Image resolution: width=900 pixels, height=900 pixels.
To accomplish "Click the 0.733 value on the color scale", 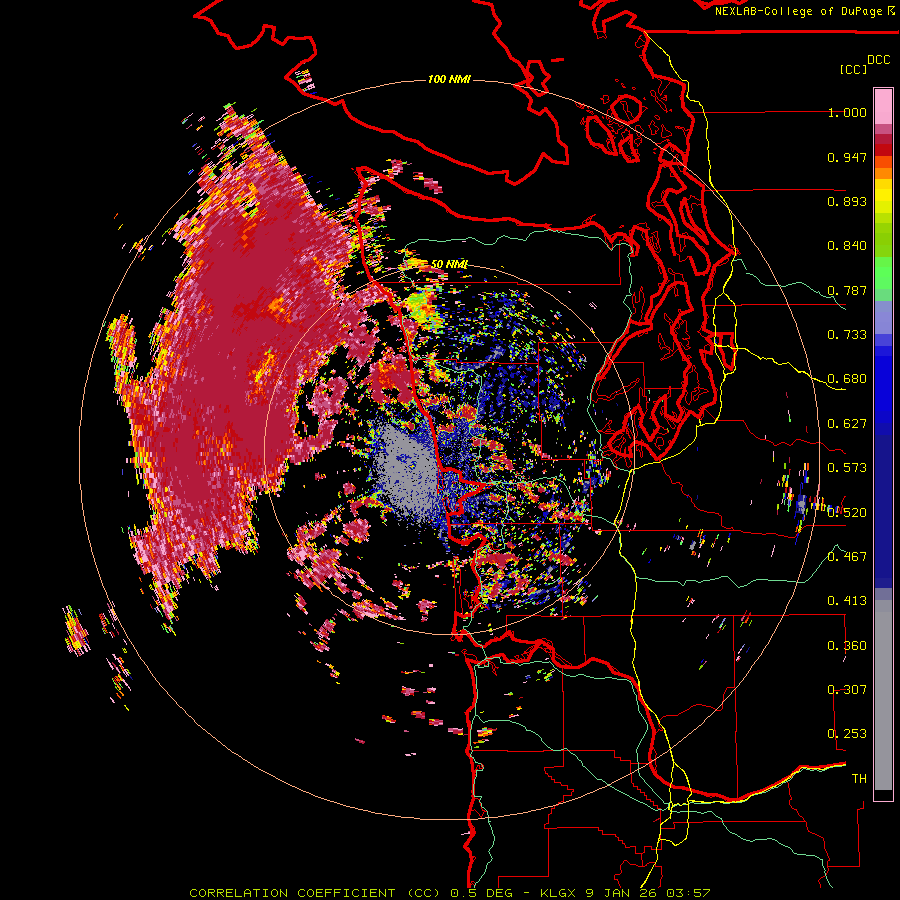I will pyautogui.click(x=847, y=335).
